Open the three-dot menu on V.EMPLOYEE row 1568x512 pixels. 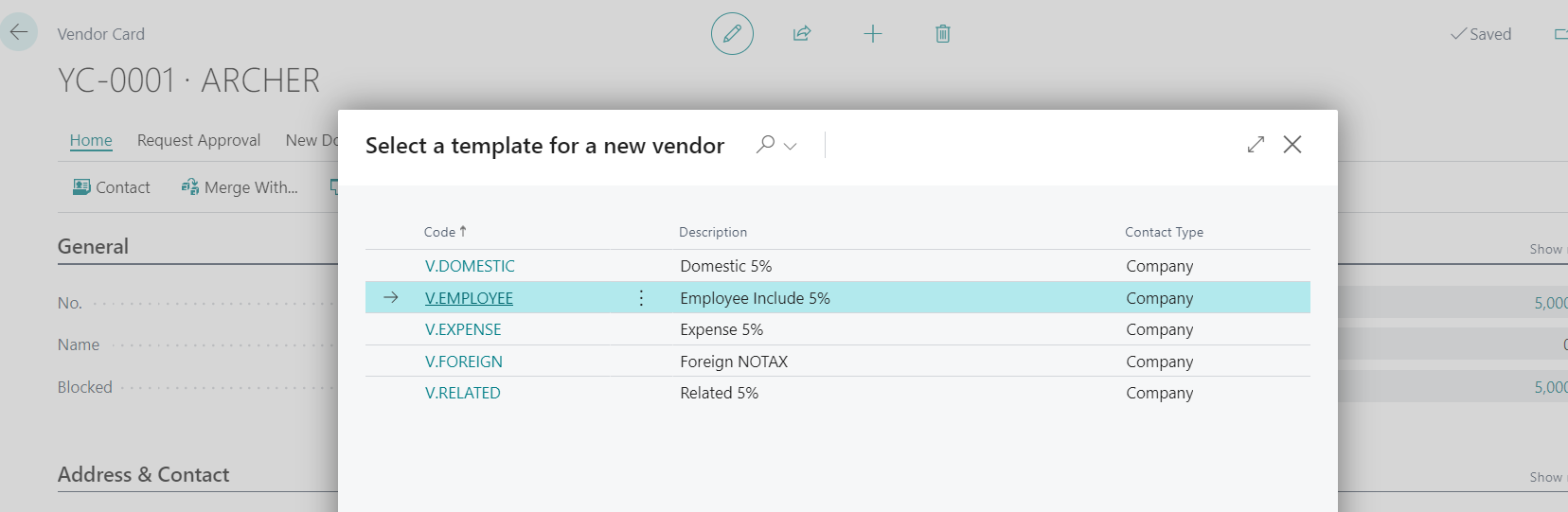tap(641, 298)
